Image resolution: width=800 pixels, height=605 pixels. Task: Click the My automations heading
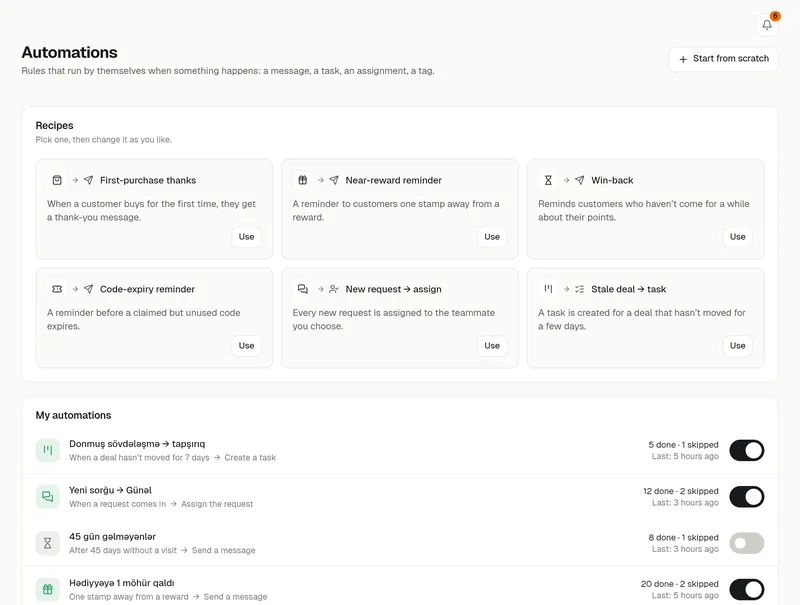coord(73,415)
